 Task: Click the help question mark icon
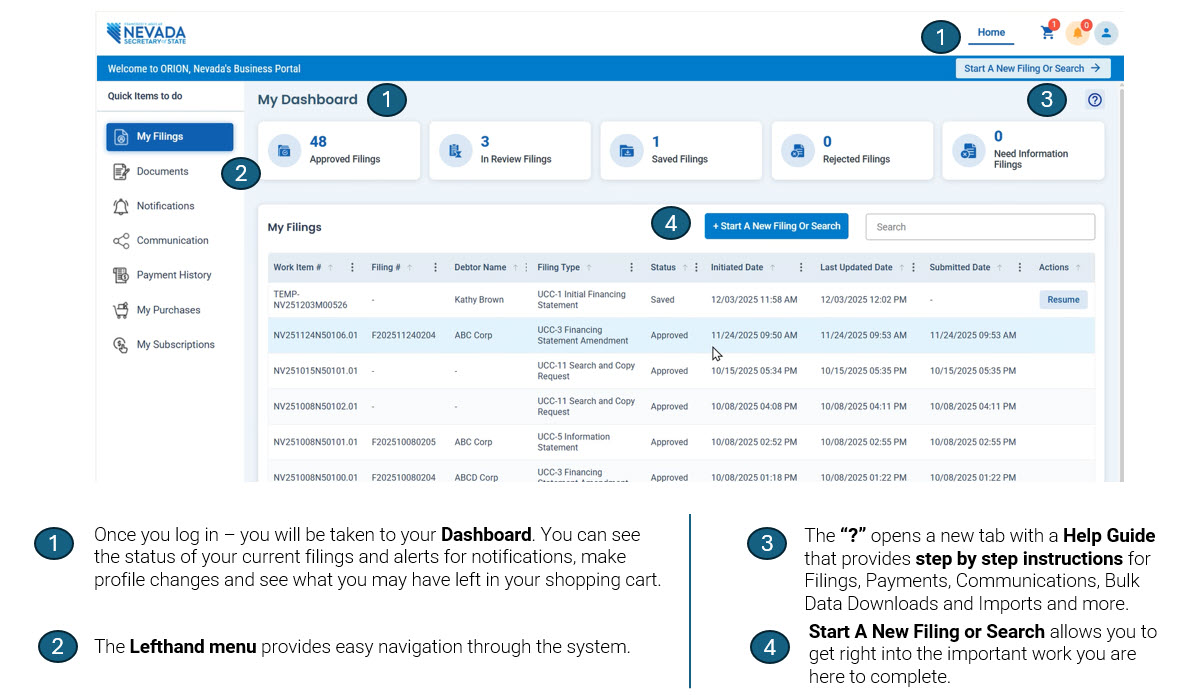pos(1095,99)
